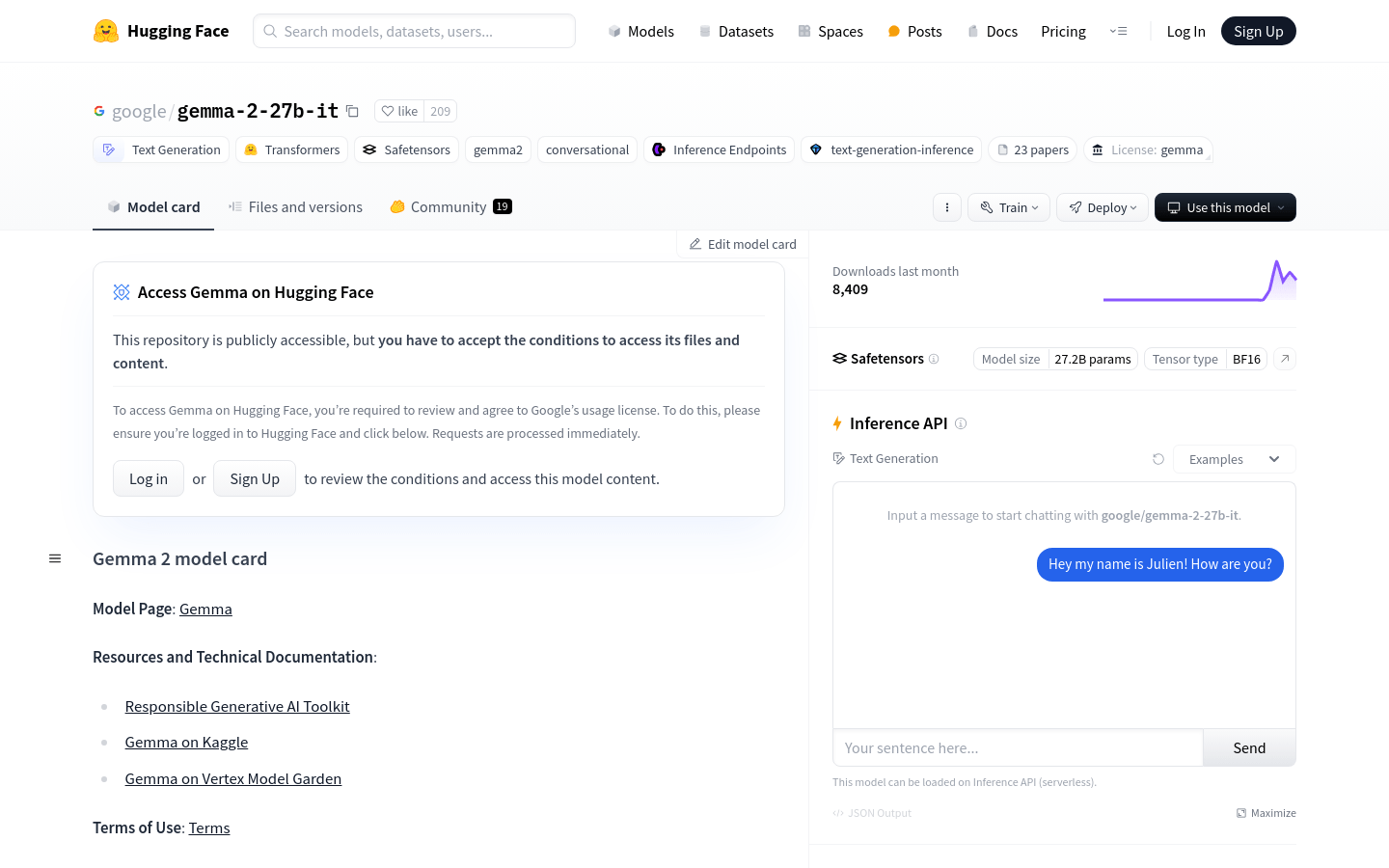Image resolution: width=1389 pixels, height=868 pixels.
Task: Copy the model name to clipboard
Action: [352, 112]
